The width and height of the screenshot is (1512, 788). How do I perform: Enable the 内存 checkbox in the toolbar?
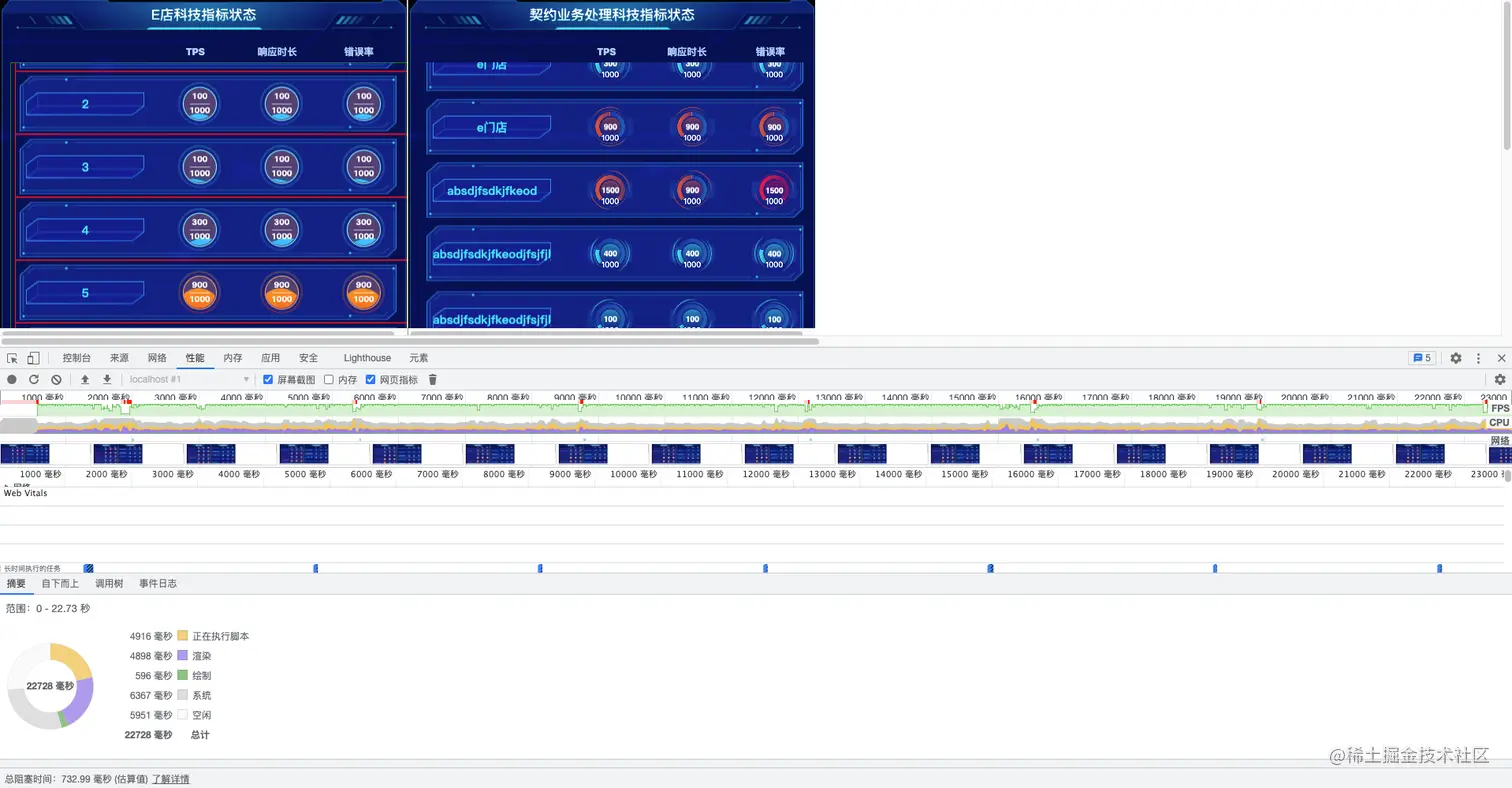329,380
